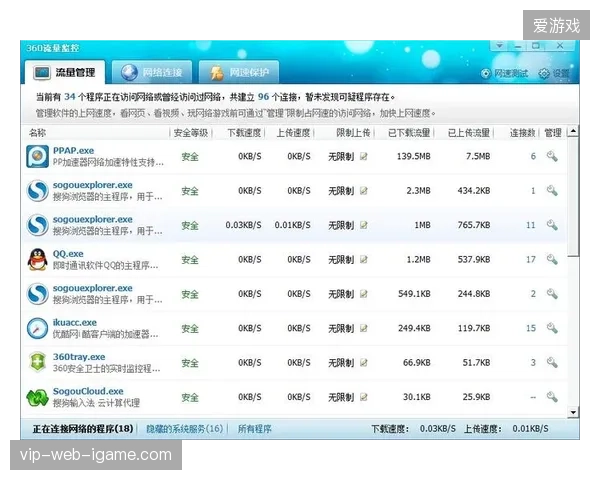Sort by 连接数 column header
This screenshot has width=600, height=480.
coord(522,133)
